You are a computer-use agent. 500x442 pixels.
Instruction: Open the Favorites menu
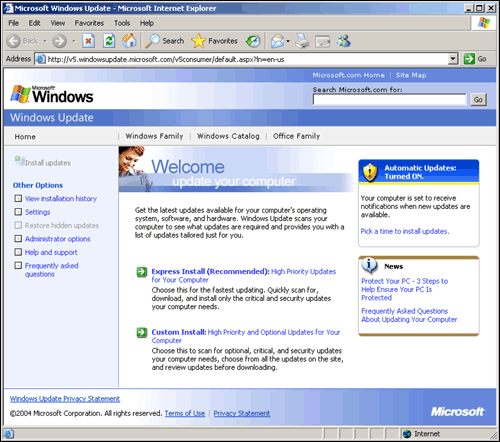tap(89, 23)
